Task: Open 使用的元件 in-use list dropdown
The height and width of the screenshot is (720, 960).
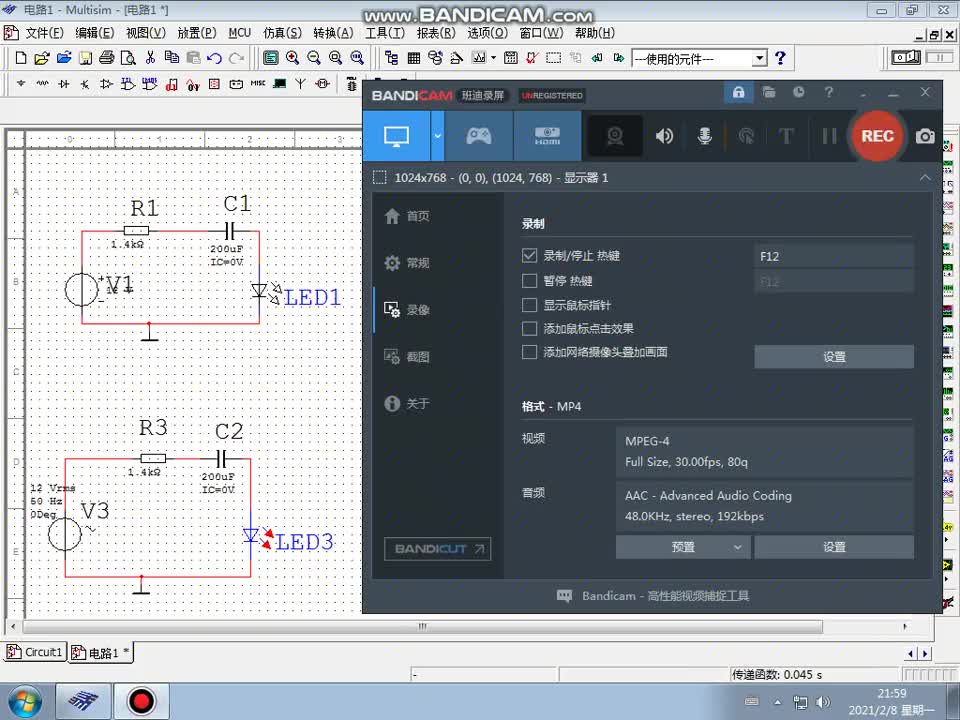Action: [x=759, y=58]
